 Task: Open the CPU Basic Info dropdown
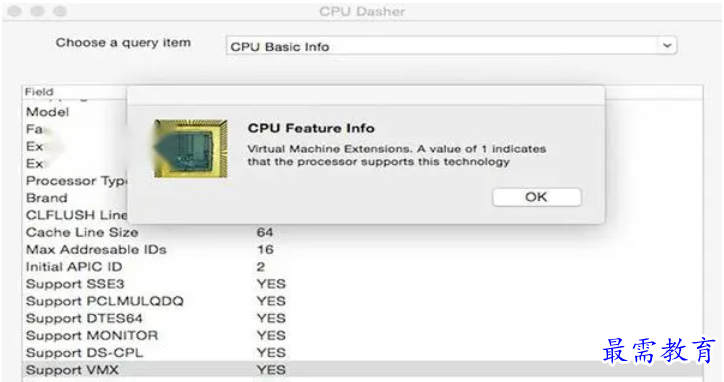tap(451, 46)
